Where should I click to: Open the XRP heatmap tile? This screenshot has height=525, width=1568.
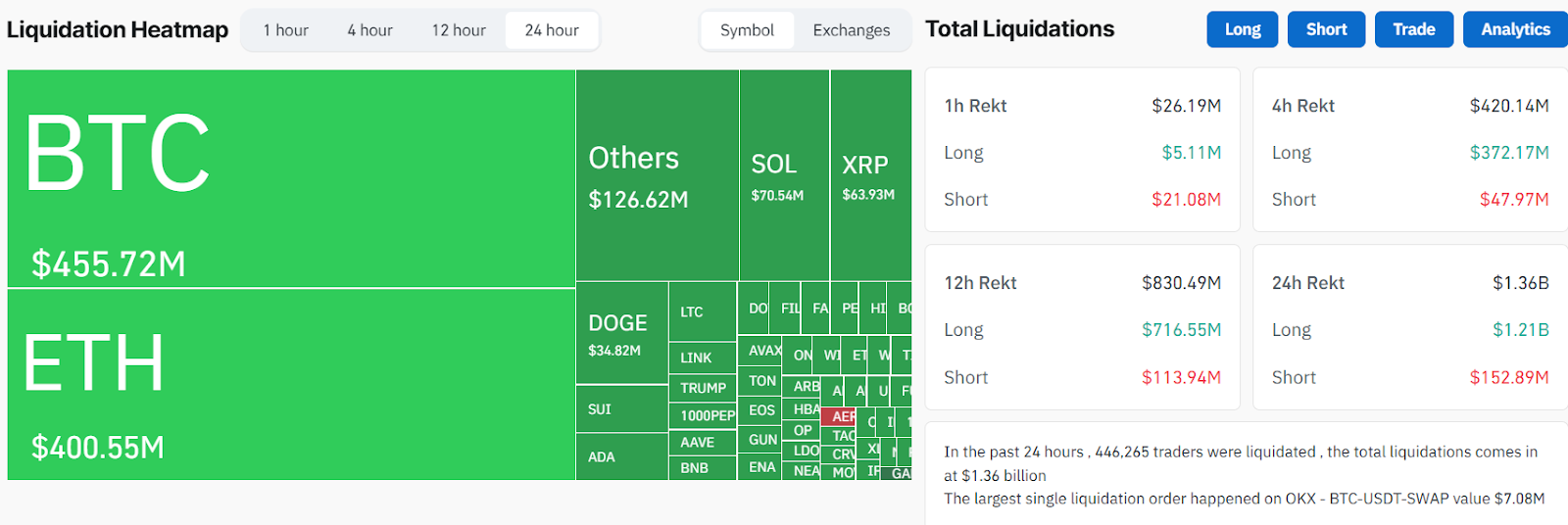pos(870,176)
